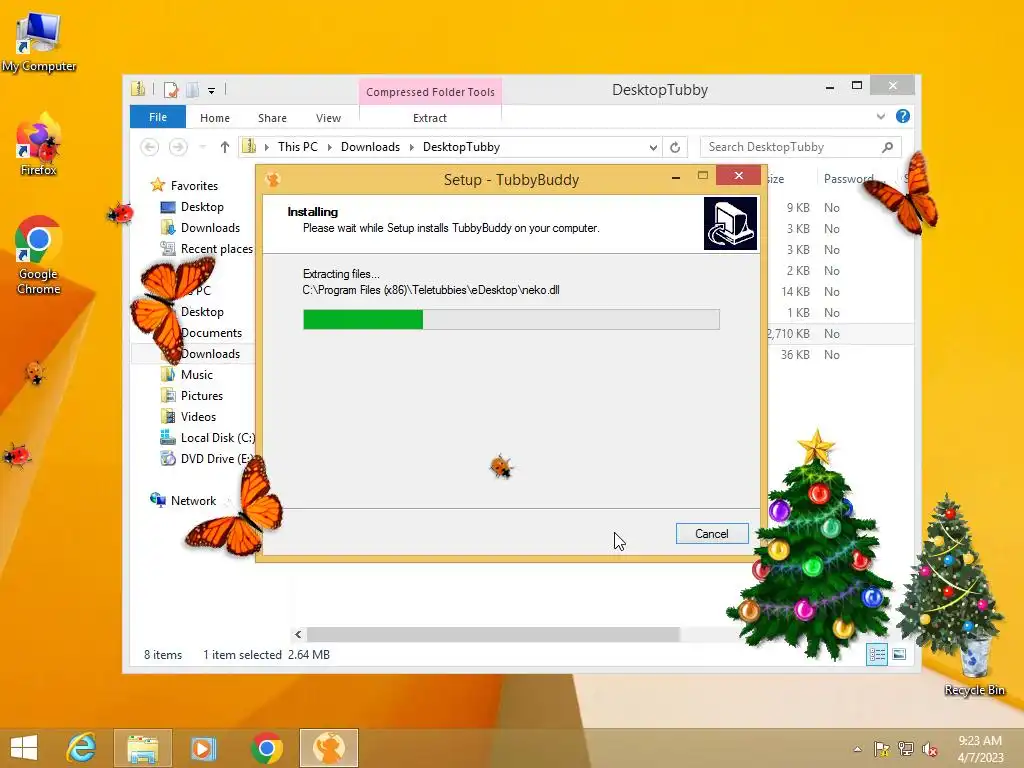Switch to the Share ribbon tab
Image resolution: width=1024 pixels, height=768 pixels.
(x=272, y=118)
